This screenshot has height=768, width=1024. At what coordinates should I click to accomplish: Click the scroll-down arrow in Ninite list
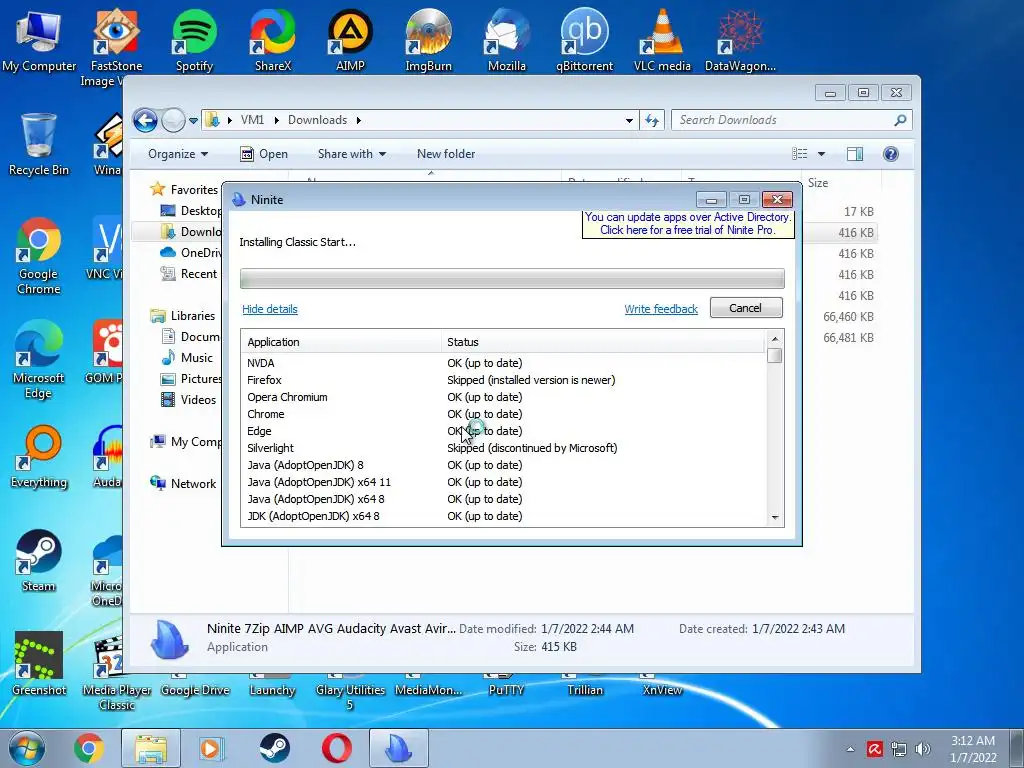click(x=775, y=518)
